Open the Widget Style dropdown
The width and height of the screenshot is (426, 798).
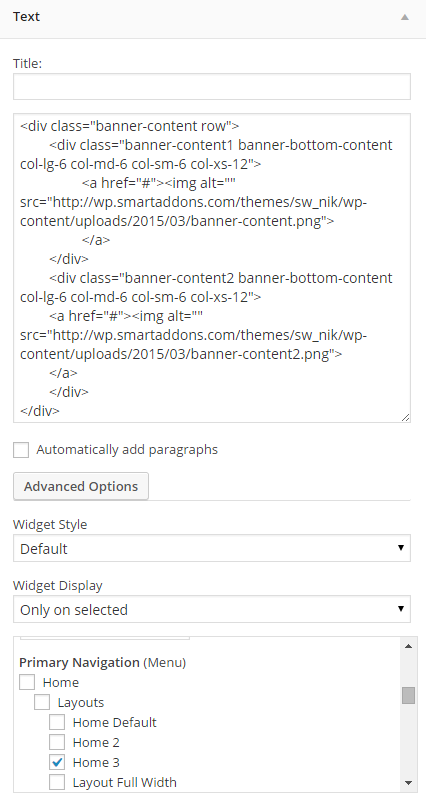tap(212, 548)
